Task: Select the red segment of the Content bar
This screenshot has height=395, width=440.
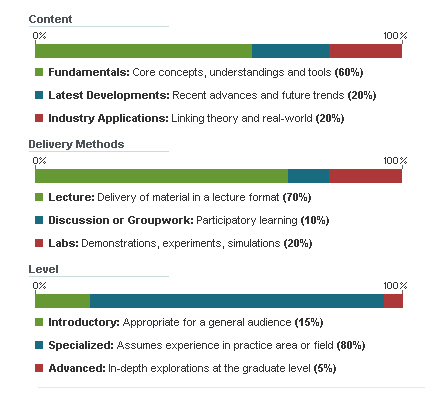Action: point(365,51)
